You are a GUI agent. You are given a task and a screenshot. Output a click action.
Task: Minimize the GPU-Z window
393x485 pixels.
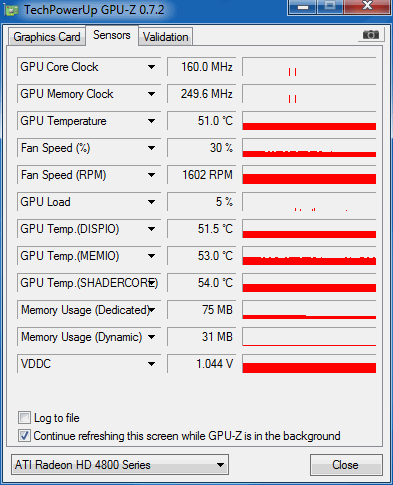[302, 6]
